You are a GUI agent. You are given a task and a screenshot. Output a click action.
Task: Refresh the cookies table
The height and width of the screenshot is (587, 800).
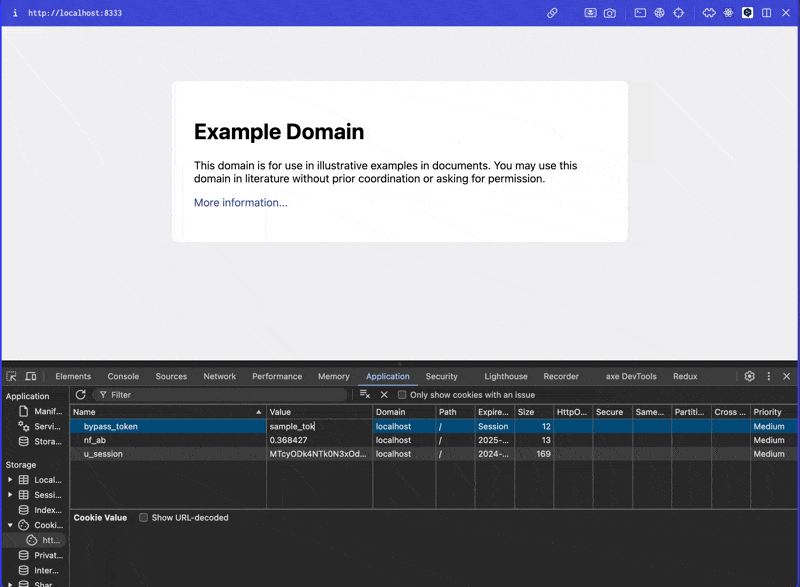(x=81, y=394)
